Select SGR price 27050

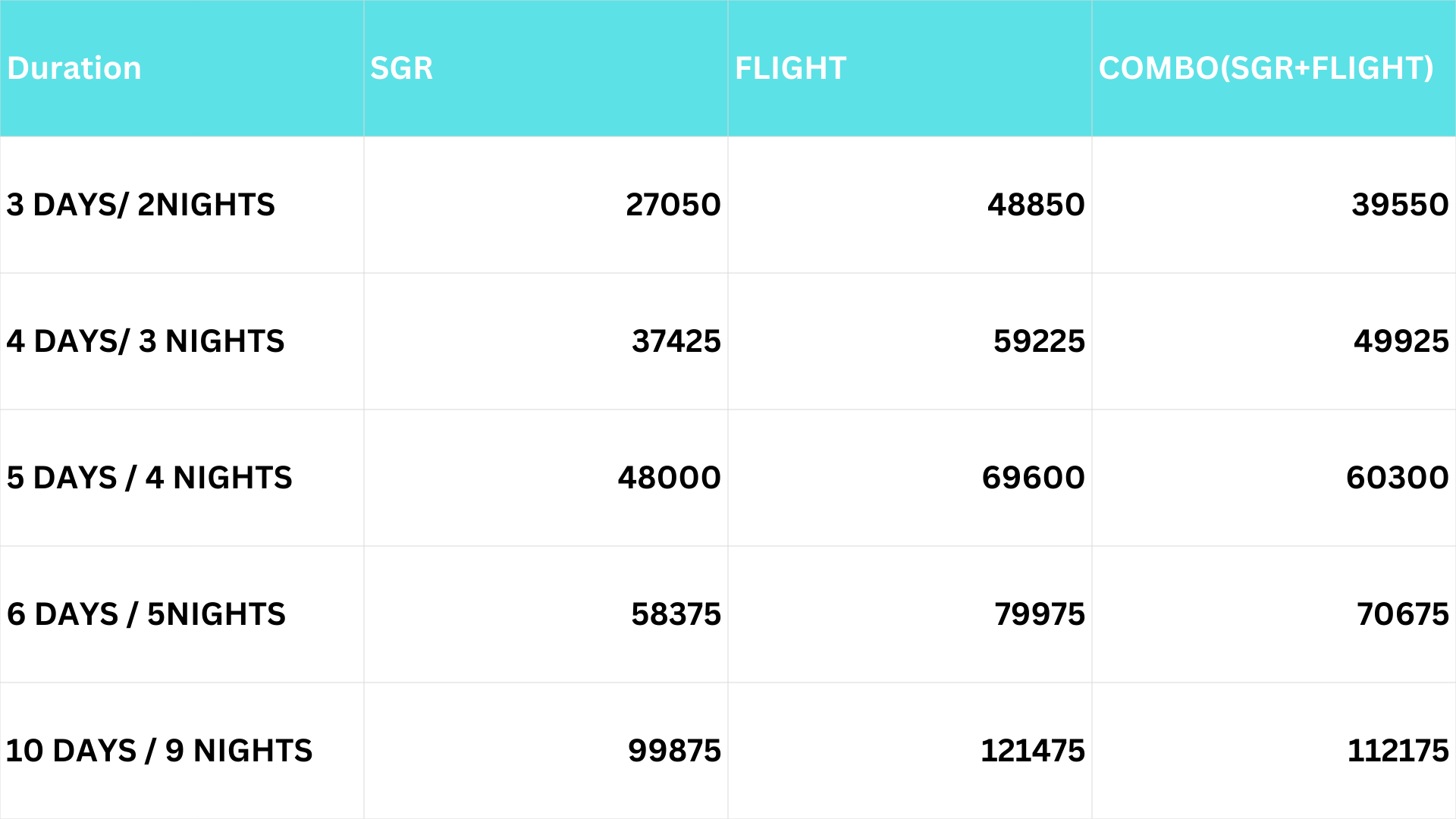pos(673,205)
